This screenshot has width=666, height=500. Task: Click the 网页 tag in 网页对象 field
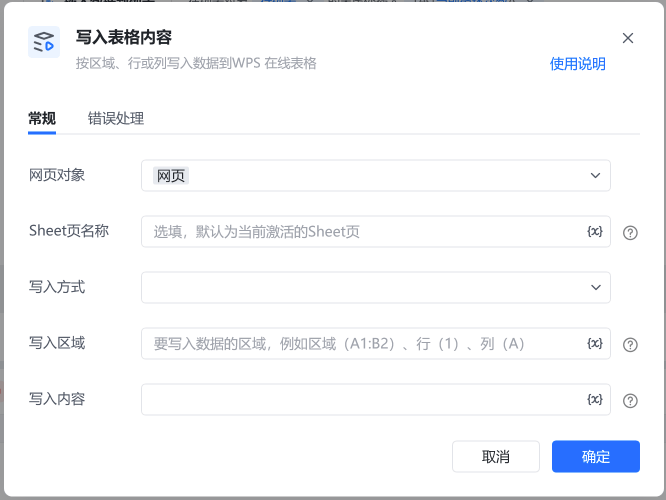(171, 175)
